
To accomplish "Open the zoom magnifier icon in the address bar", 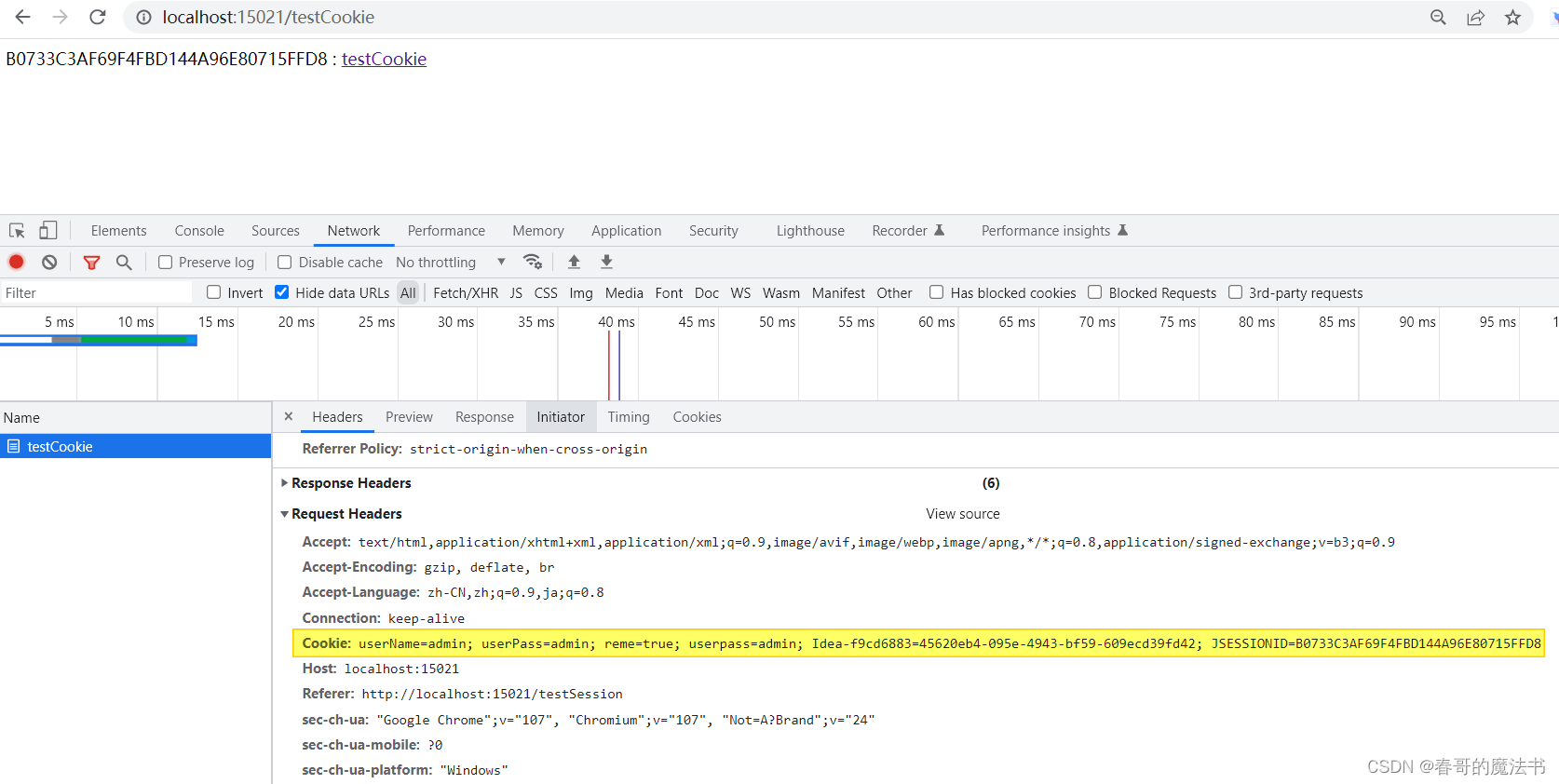I will point(1438,17).
